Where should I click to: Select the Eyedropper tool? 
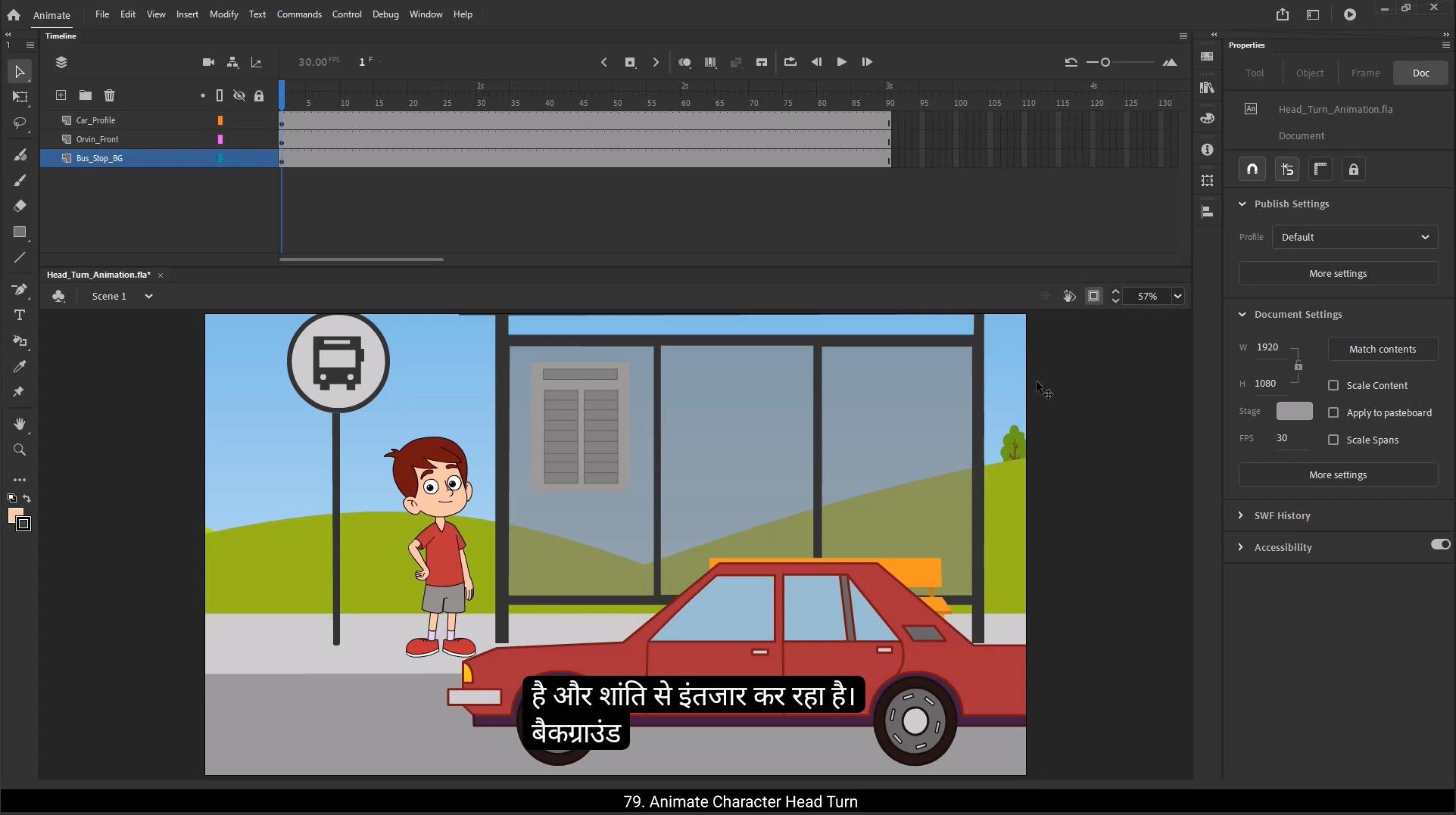[20, 367]
